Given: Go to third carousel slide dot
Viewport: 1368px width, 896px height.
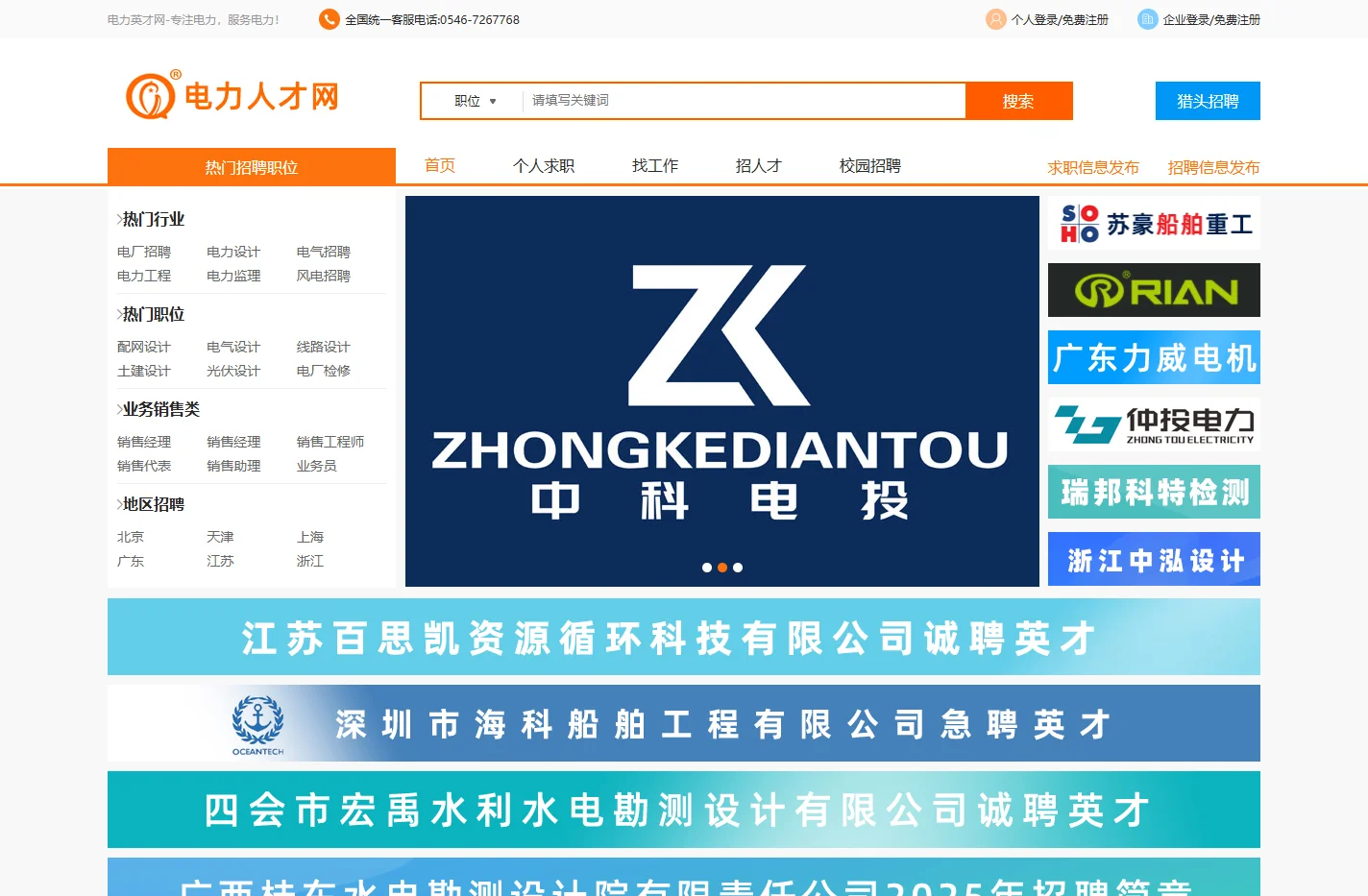Looking at the screenshot, I should (x=738, y=568).
